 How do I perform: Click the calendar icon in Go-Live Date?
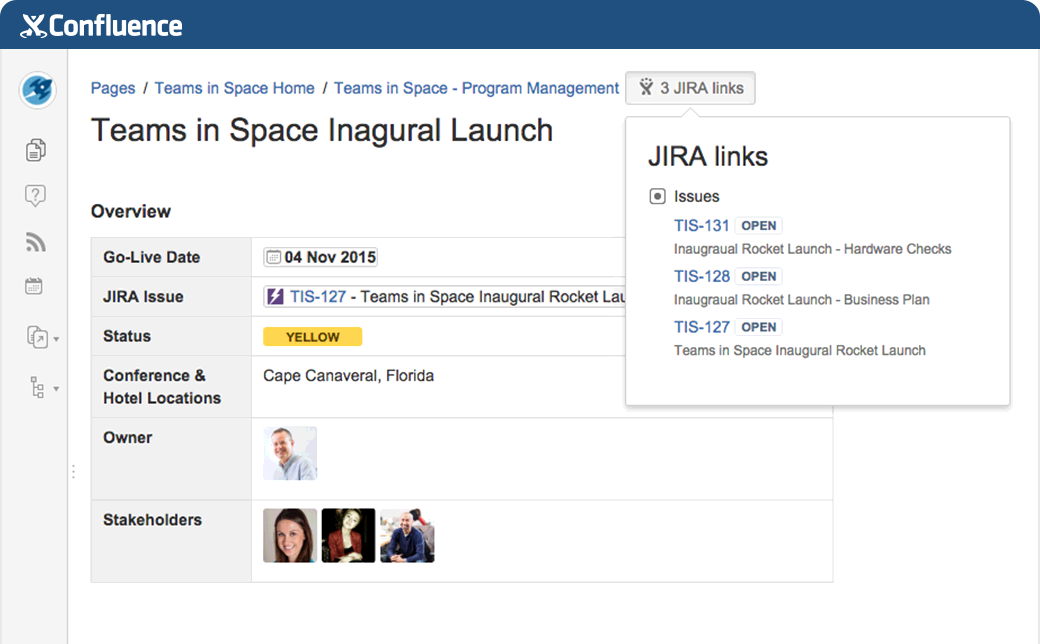coord(273,257)
